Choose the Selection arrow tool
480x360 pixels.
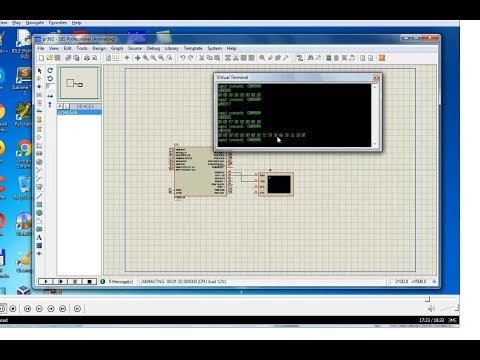click(39, 71)
